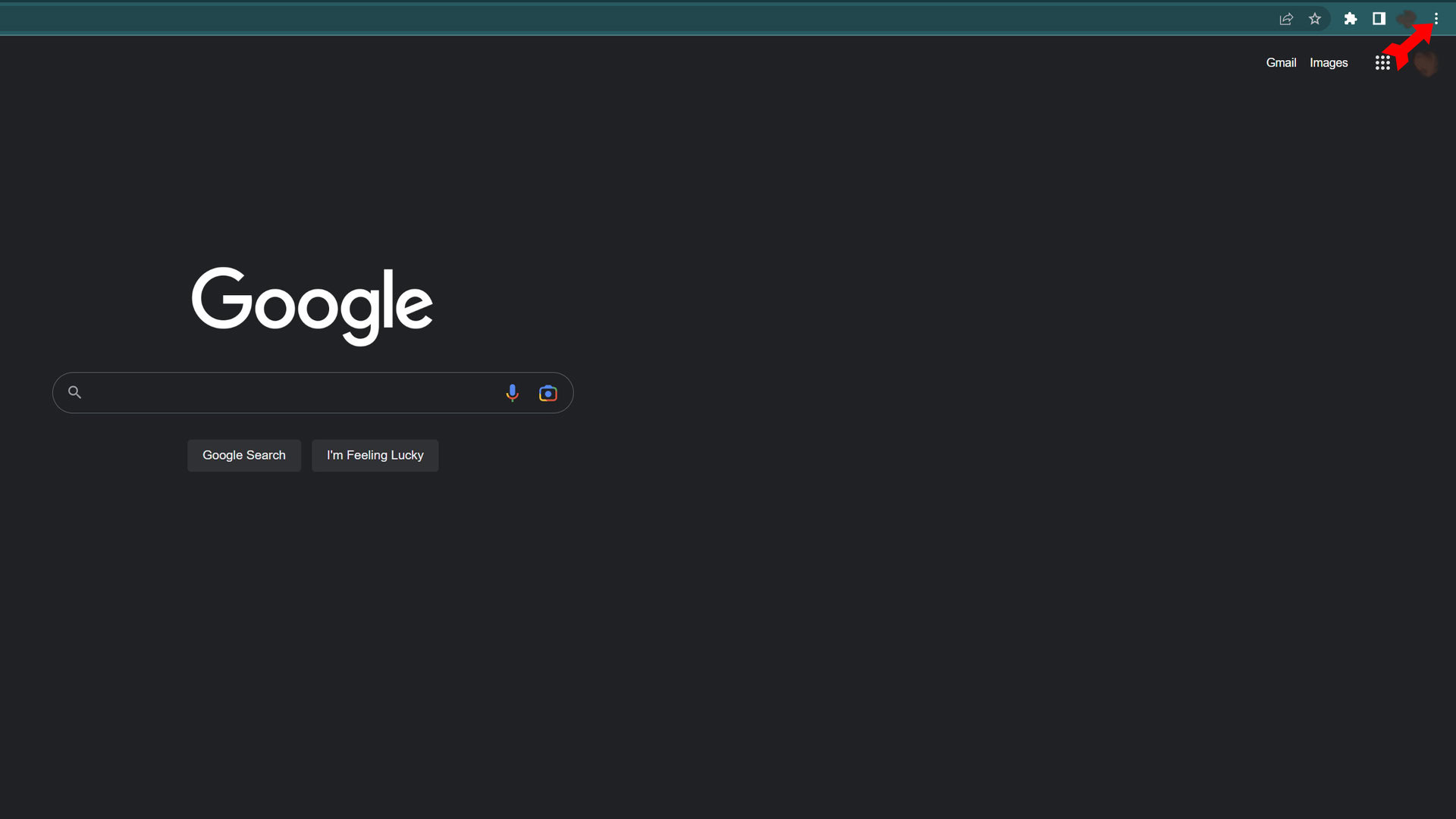Click the Google Search button
Screen dimensions: 1456x819
point(243,455)
